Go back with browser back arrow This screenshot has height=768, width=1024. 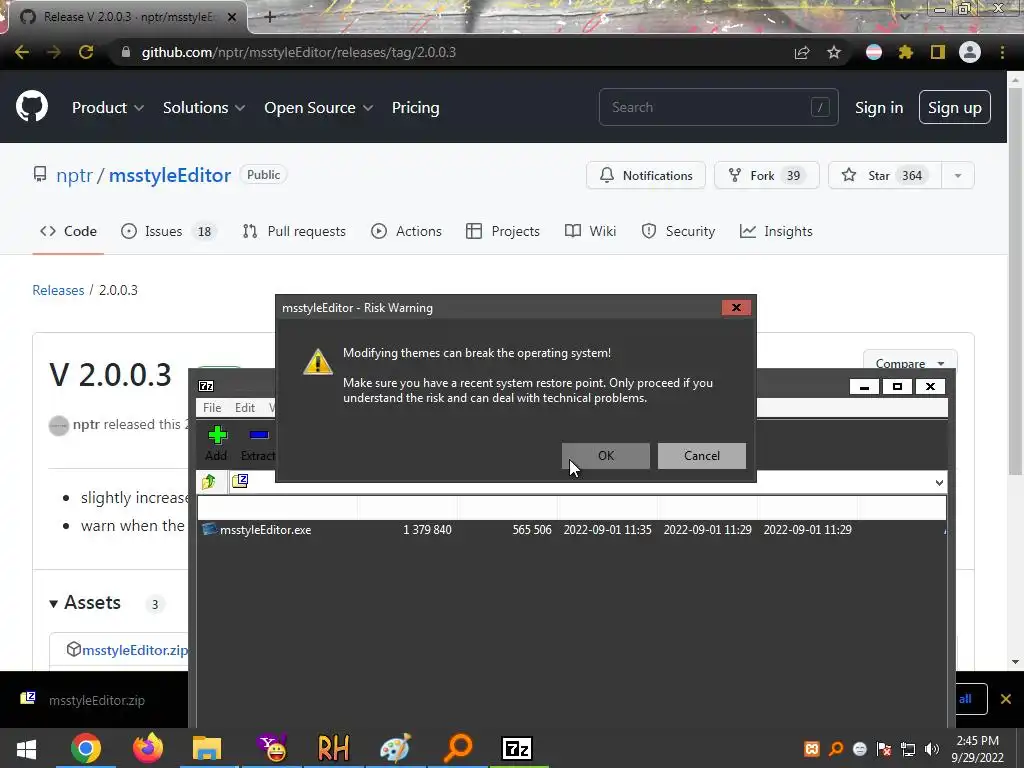22,52
